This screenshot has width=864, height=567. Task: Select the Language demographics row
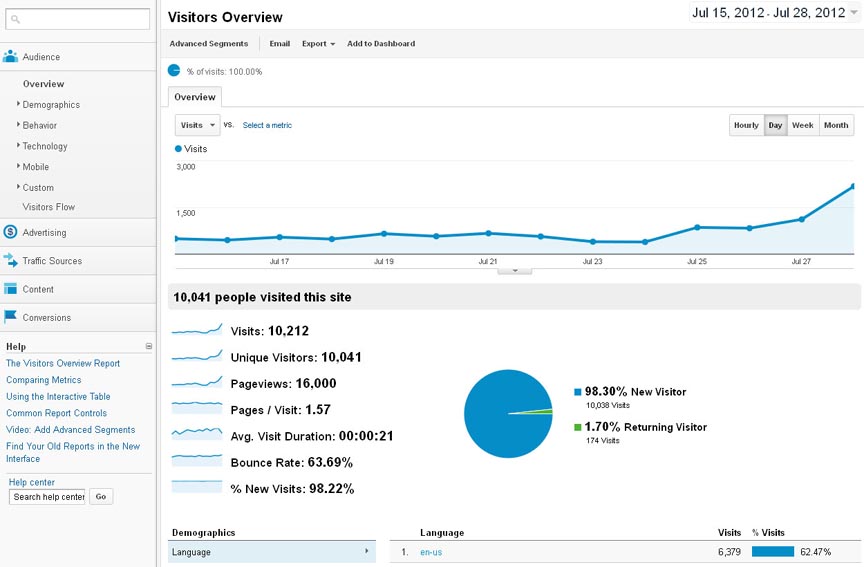[x=272, y=552]
